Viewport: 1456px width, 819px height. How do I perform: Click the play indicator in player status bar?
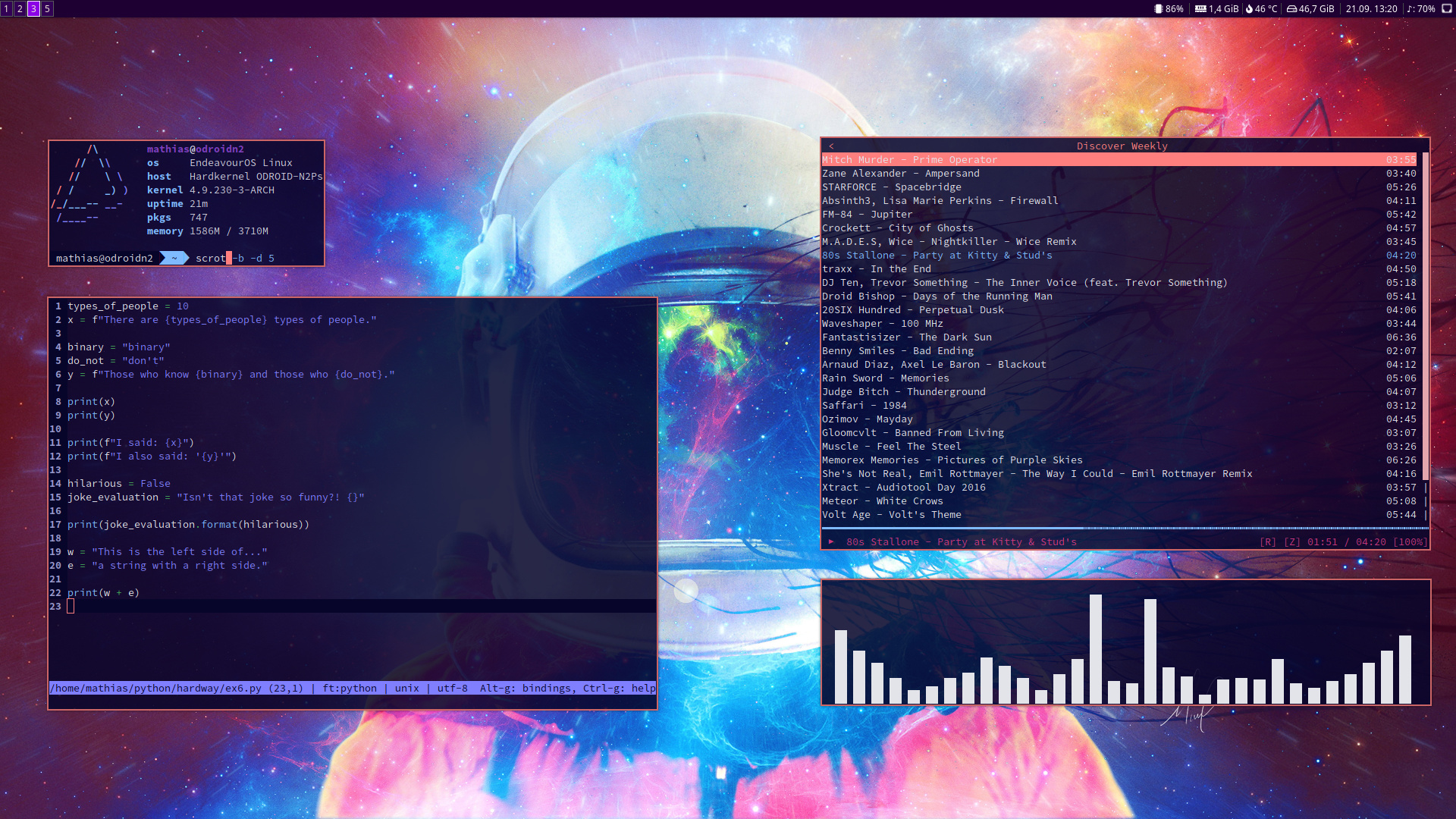click(832, 541)
